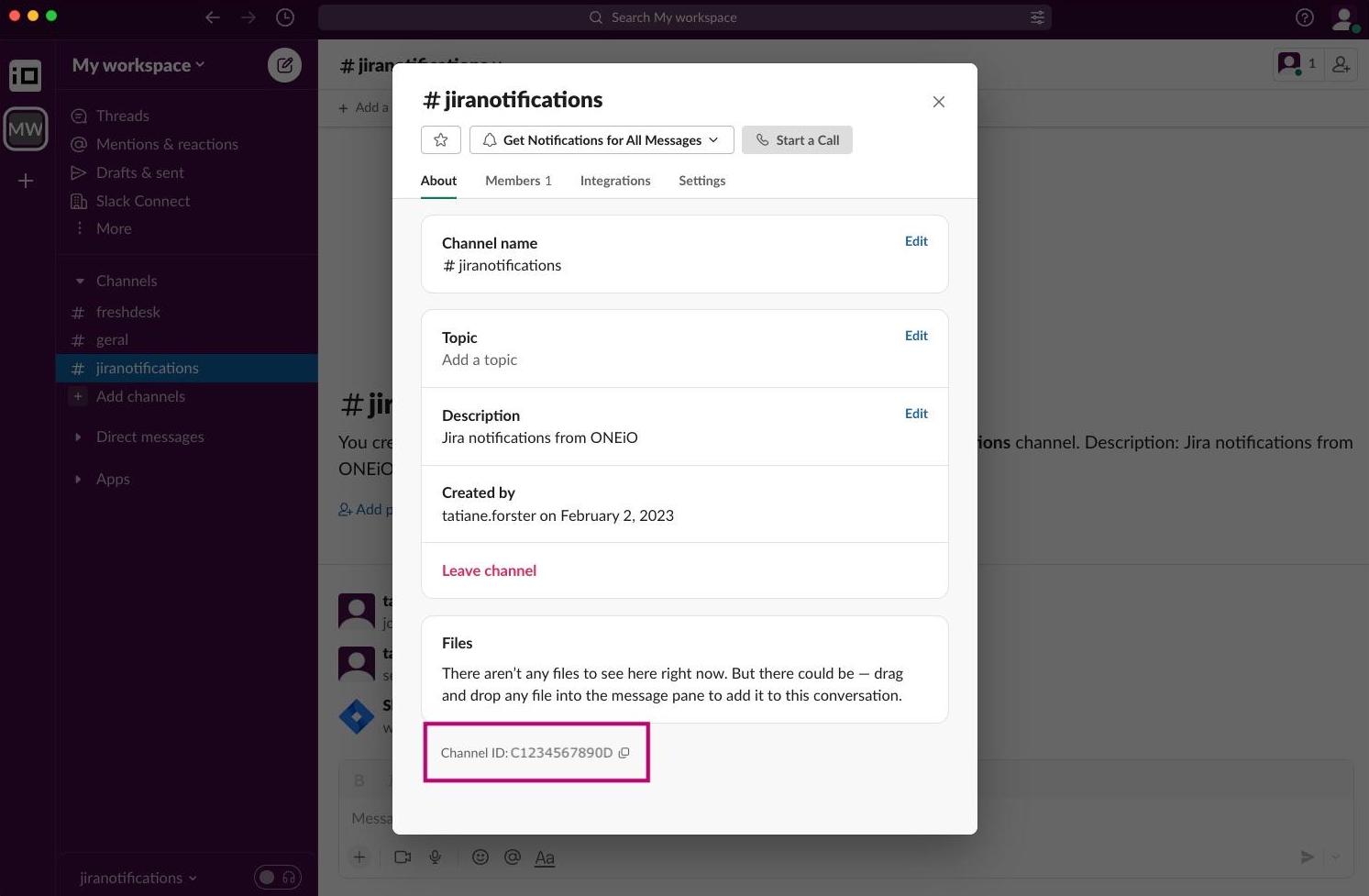This screenshot has width=1369, height=896.
Task: Open jiranotifications huddle menu at bottom
Action: tap(138, 878)
